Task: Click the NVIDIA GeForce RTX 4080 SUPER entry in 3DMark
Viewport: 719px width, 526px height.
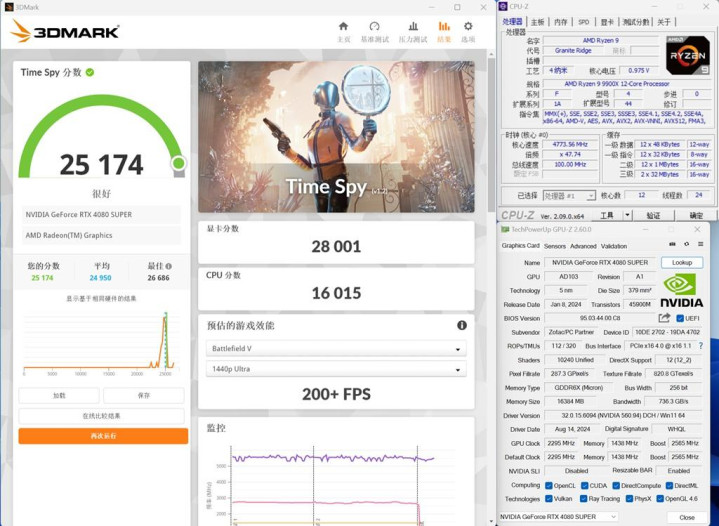Action: point(101,215)
